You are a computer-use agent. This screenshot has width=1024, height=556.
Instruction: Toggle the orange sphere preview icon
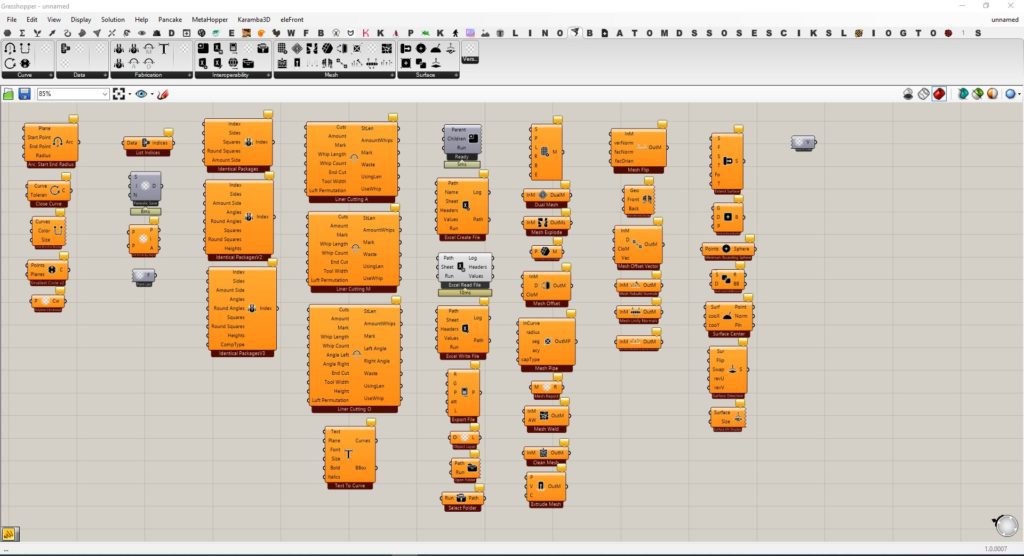992,94
